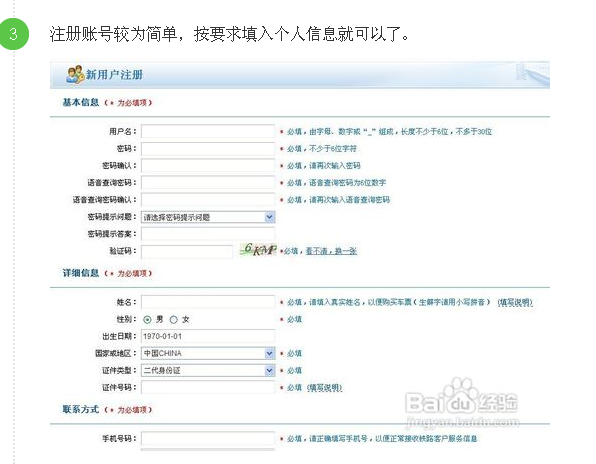Click the 验证码 input field
This screenshot has width=596, height=464.
click(x=187, y=251)
